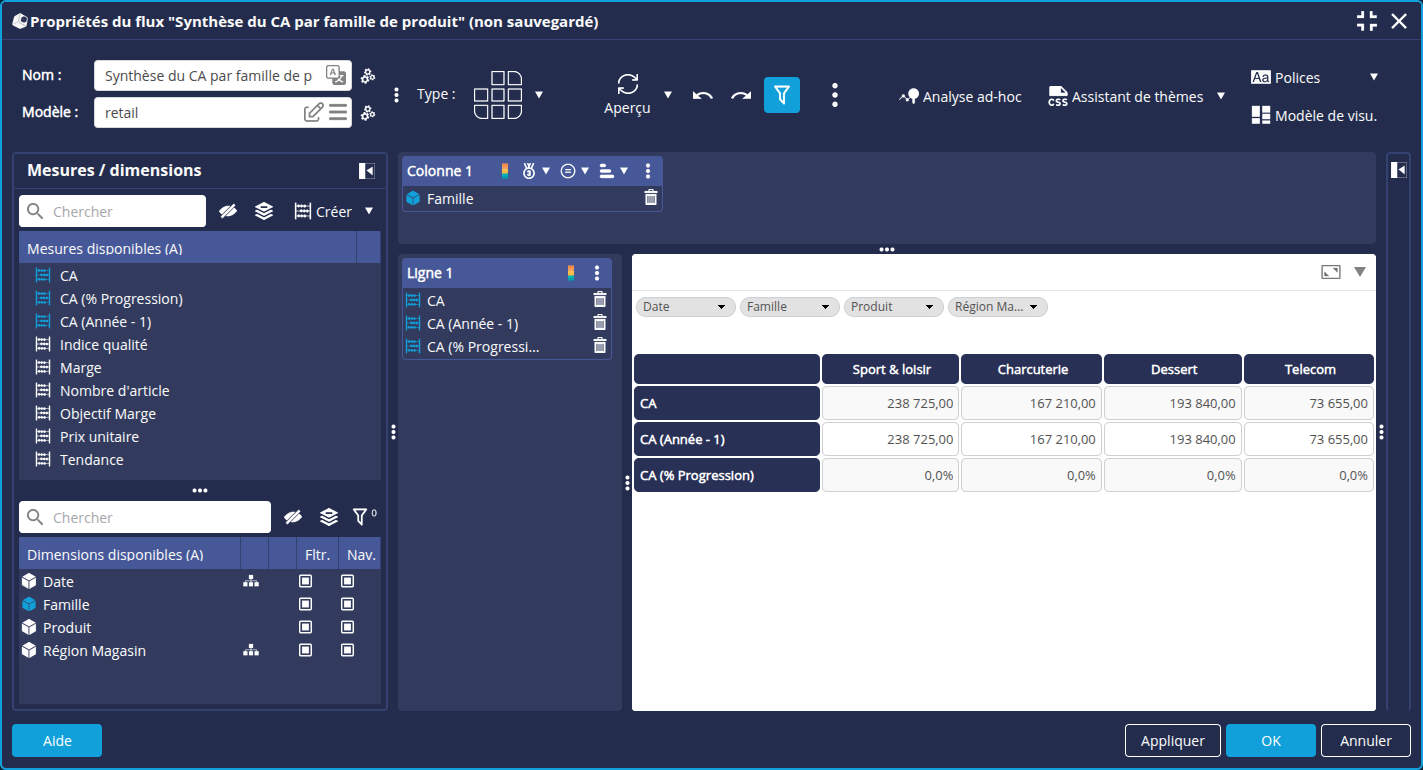Toggle the Fltr. checkbox for Date
Screen dimensions: 1423x770
click(306, 581)
